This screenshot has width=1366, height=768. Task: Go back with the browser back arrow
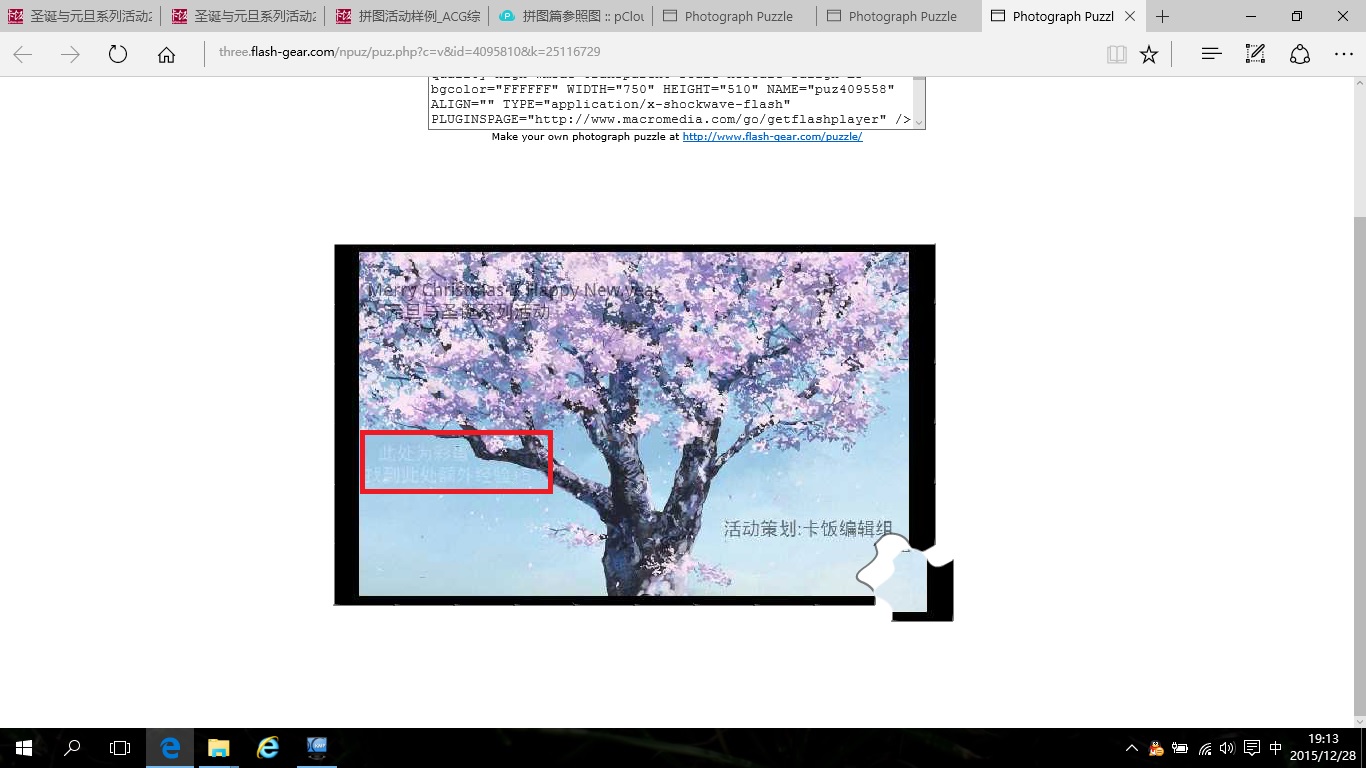[x=22, y=55]
